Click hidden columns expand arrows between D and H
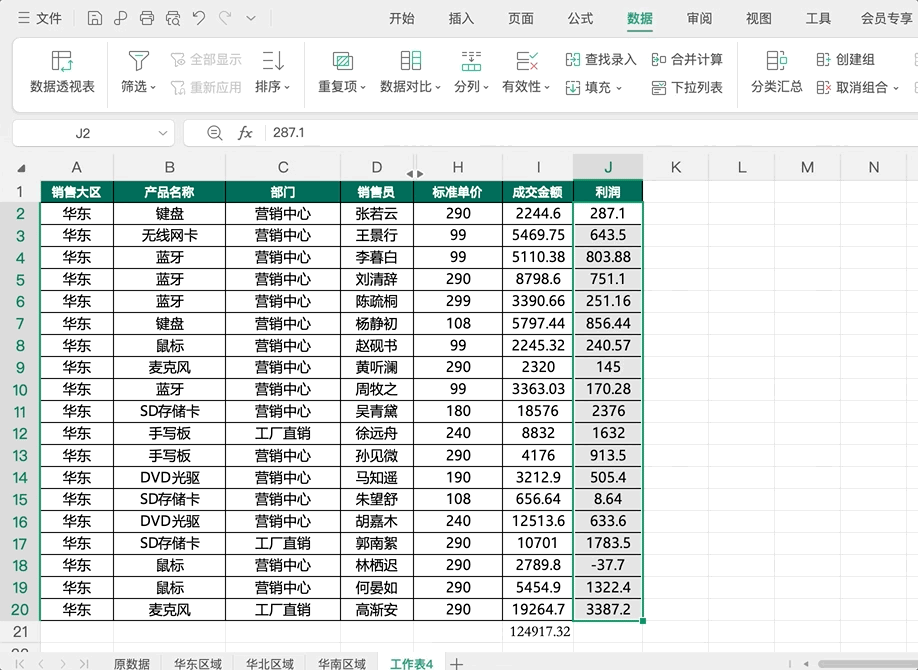This screenshot has height=670, width=918. click(415, 174)
